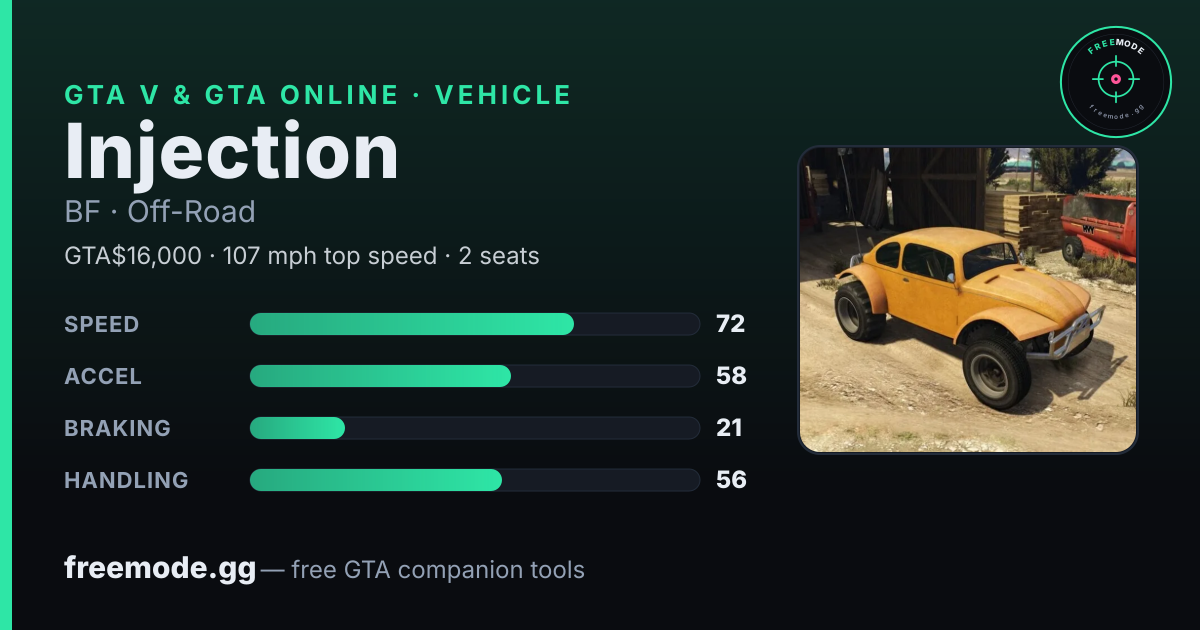Click the handling value 56
1200x630 pixels.
coord(731,480)
